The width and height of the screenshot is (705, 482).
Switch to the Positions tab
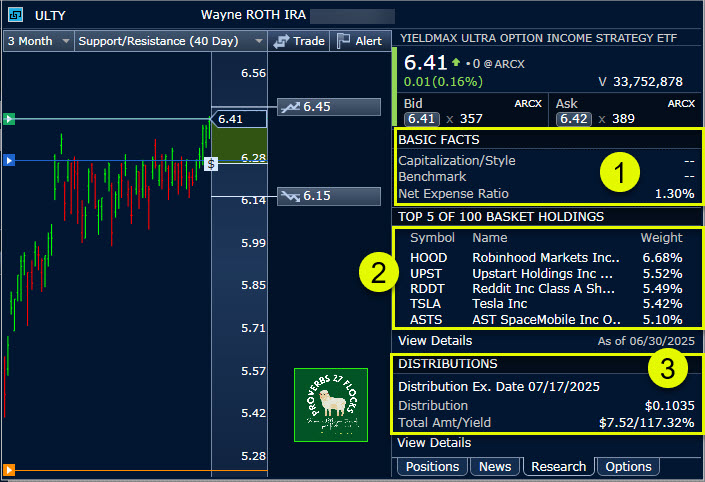[x=433, y=466]
